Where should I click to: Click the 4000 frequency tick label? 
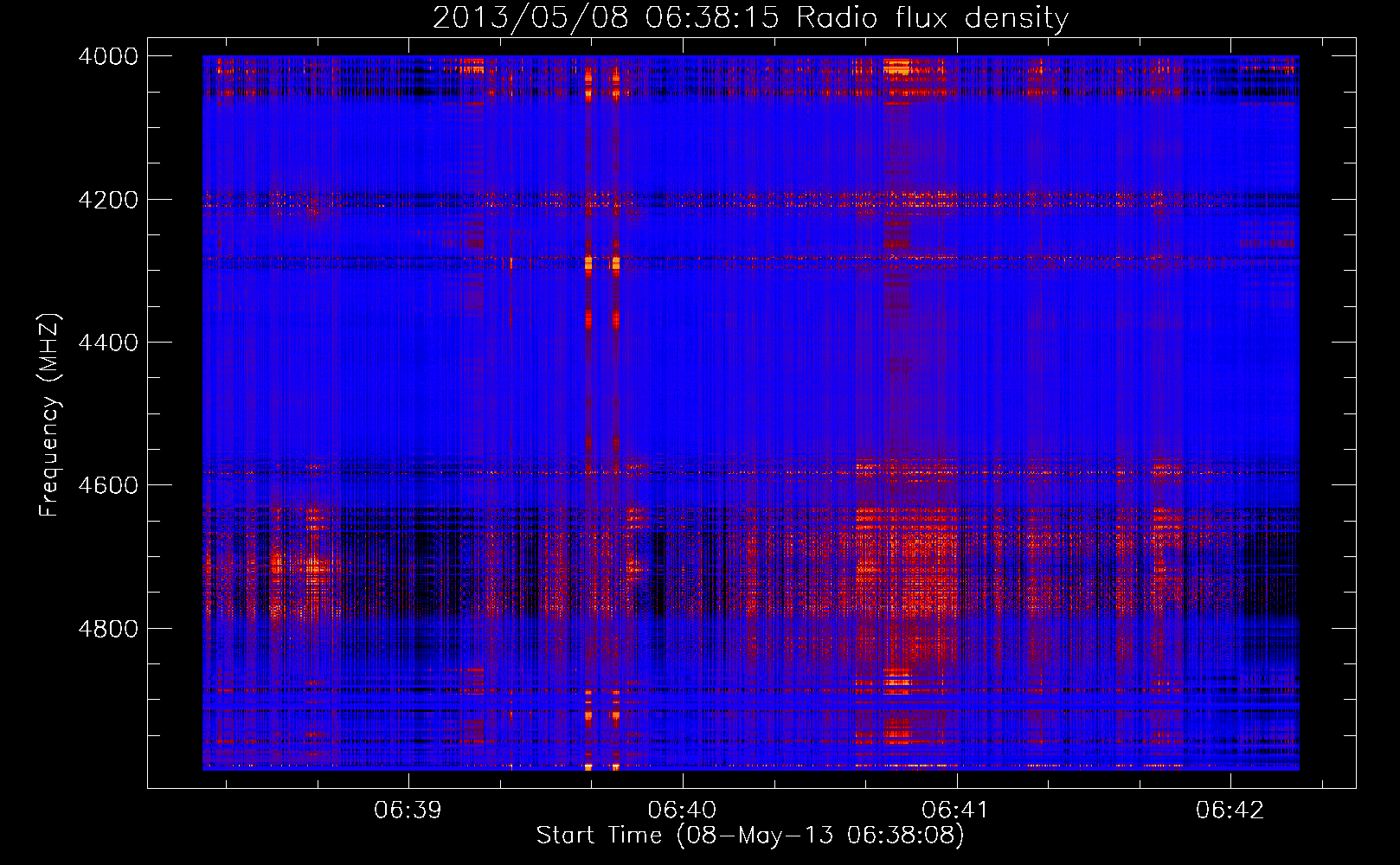[x=108, y=56]
